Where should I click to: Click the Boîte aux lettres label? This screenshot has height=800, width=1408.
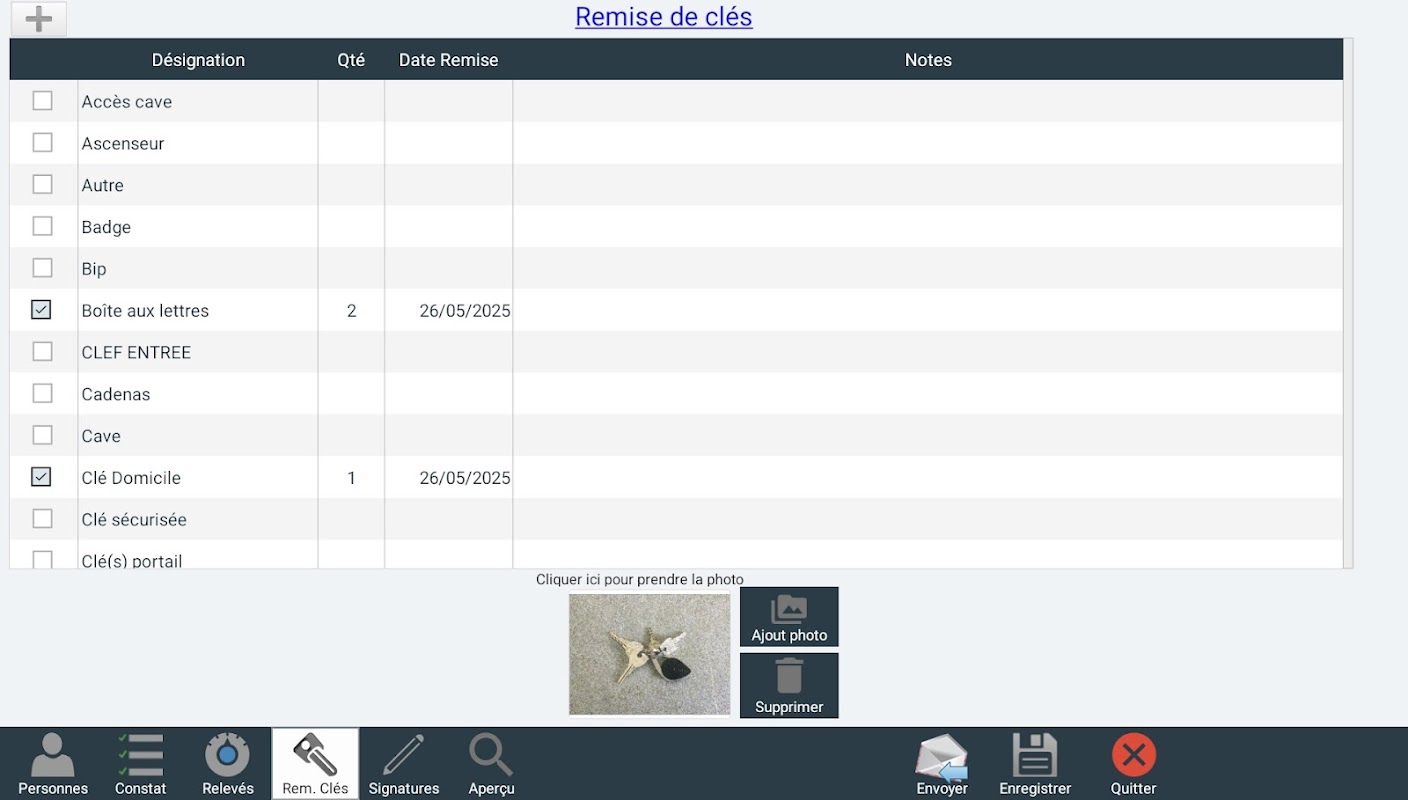145,311
